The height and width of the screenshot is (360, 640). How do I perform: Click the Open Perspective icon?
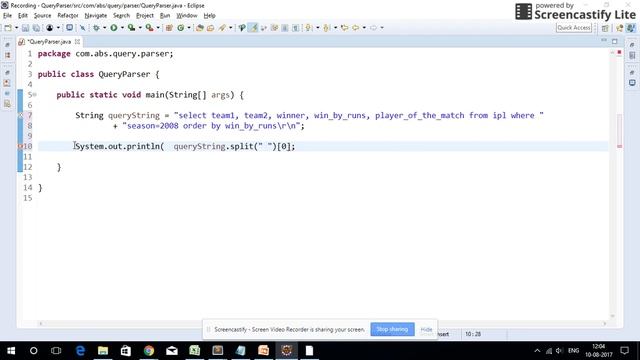coord(605,28)
